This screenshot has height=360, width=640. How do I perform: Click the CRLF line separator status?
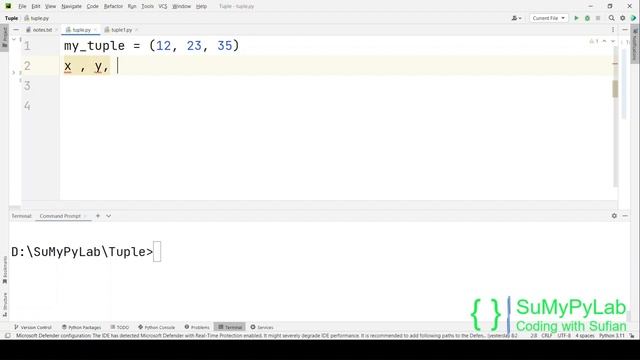point(547,336)
